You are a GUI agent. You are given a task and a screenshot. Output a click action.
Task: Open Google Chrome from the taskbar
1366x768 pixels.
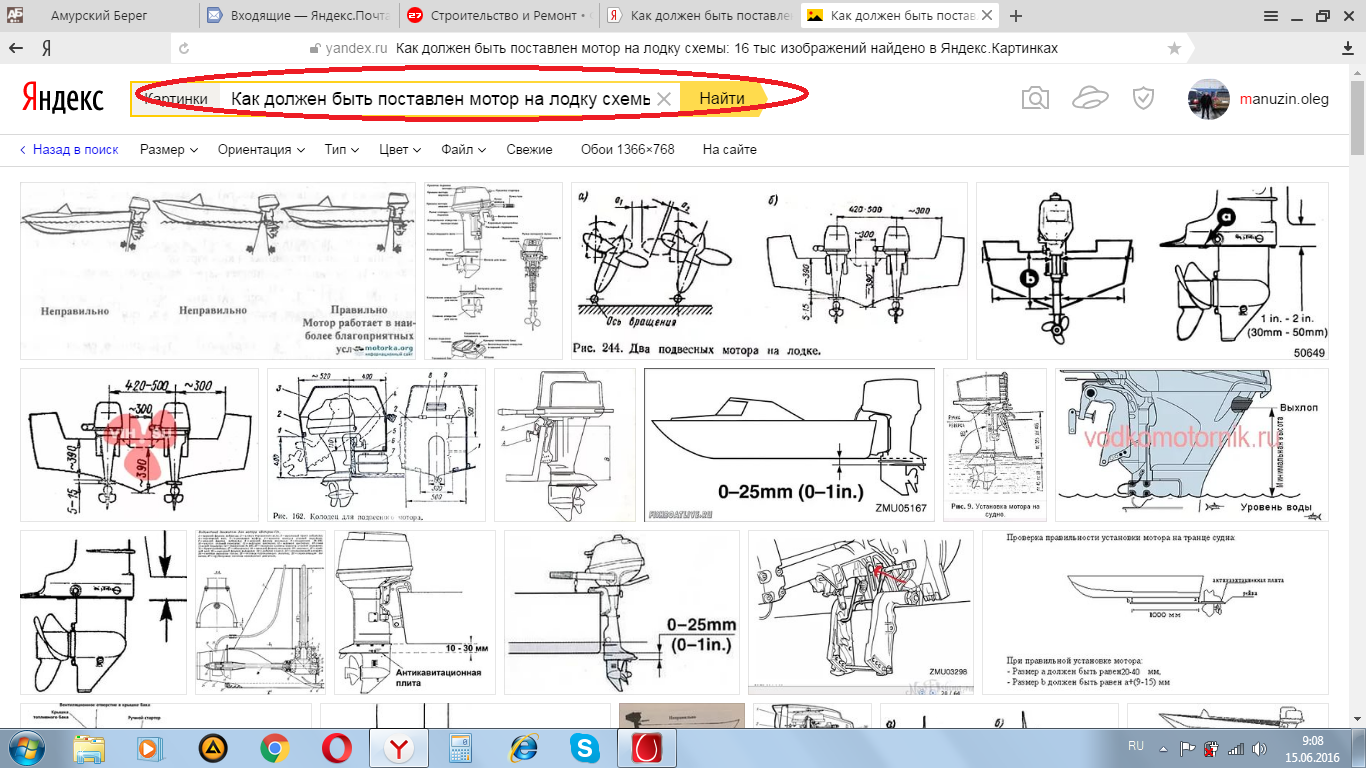[275, 747]
